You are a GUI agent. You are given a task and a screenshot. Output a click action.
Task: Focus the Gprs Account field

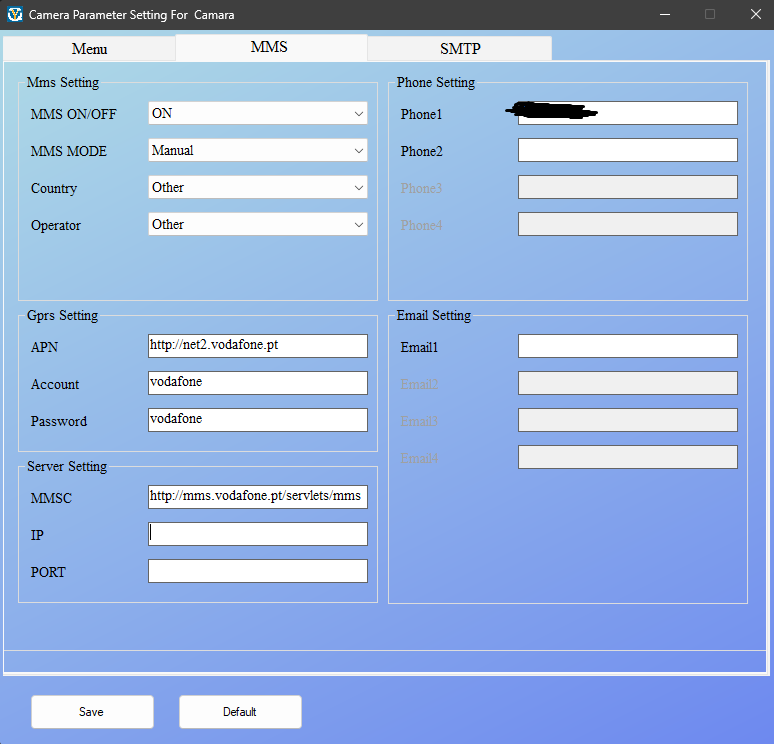pyautogui.click(x=258, y=383)
